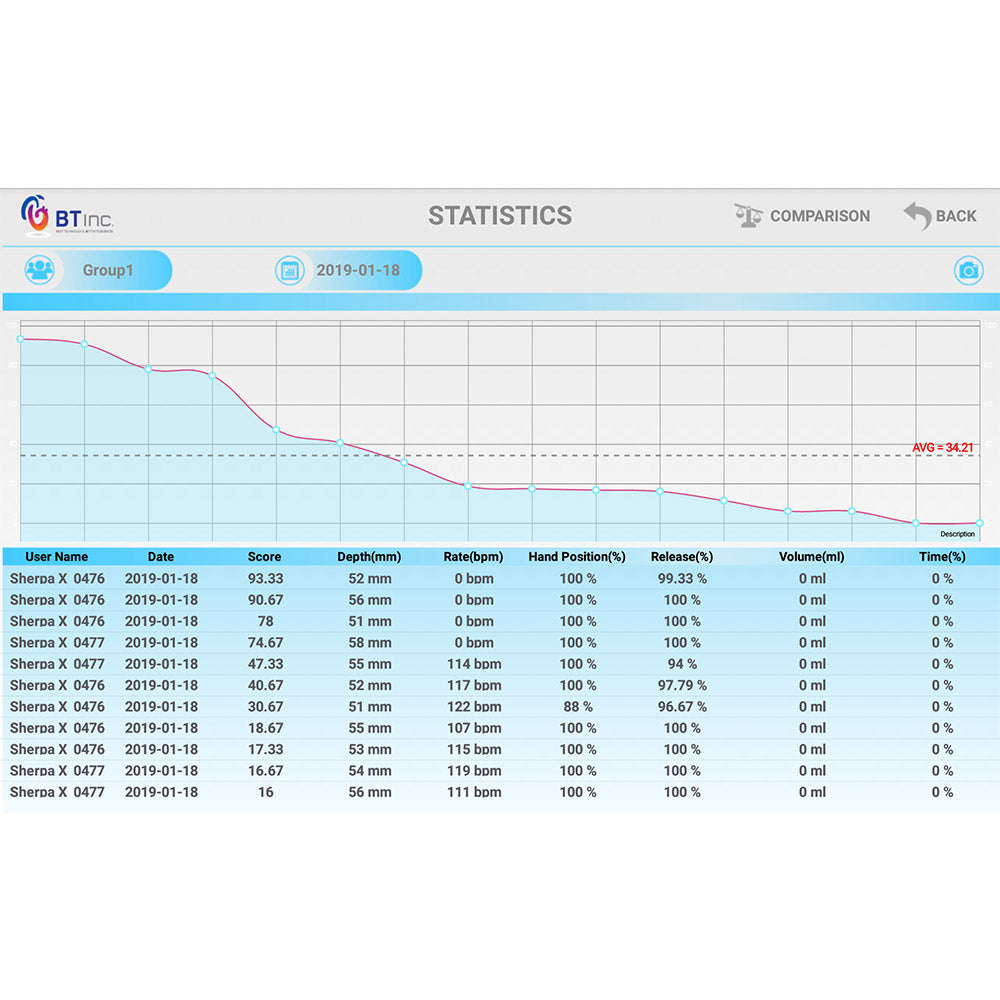
Task: Click the AVG = 34.21 label
Action: (x=942, y=447)
